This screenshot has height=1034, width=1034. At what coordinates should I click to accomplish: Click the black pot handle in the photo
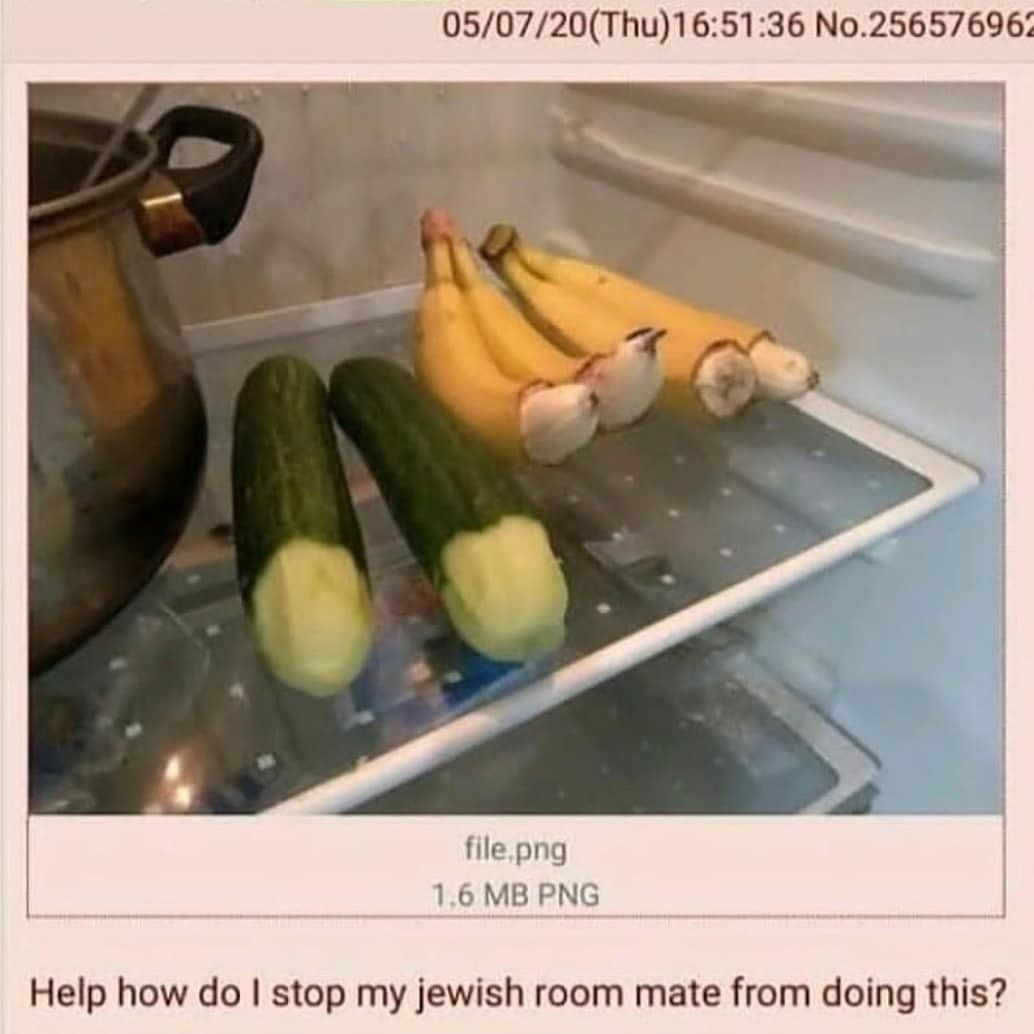198,178
